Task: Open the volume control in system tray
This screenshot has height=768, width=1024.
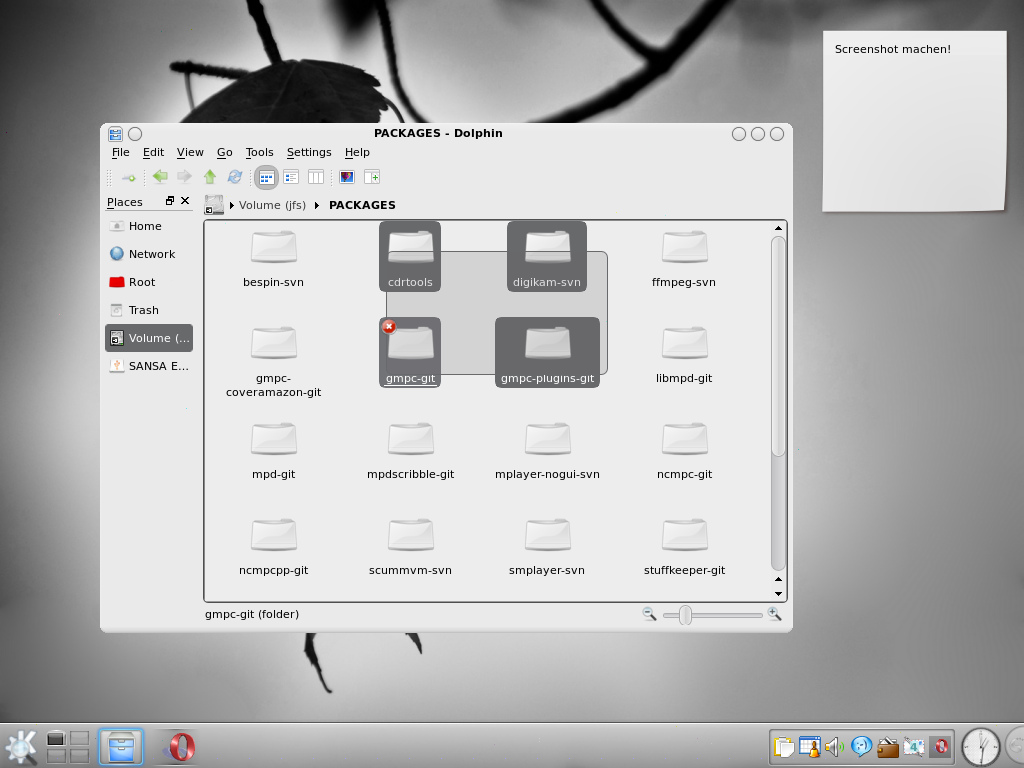Action: pyautogui.click(x=835, y=746)
